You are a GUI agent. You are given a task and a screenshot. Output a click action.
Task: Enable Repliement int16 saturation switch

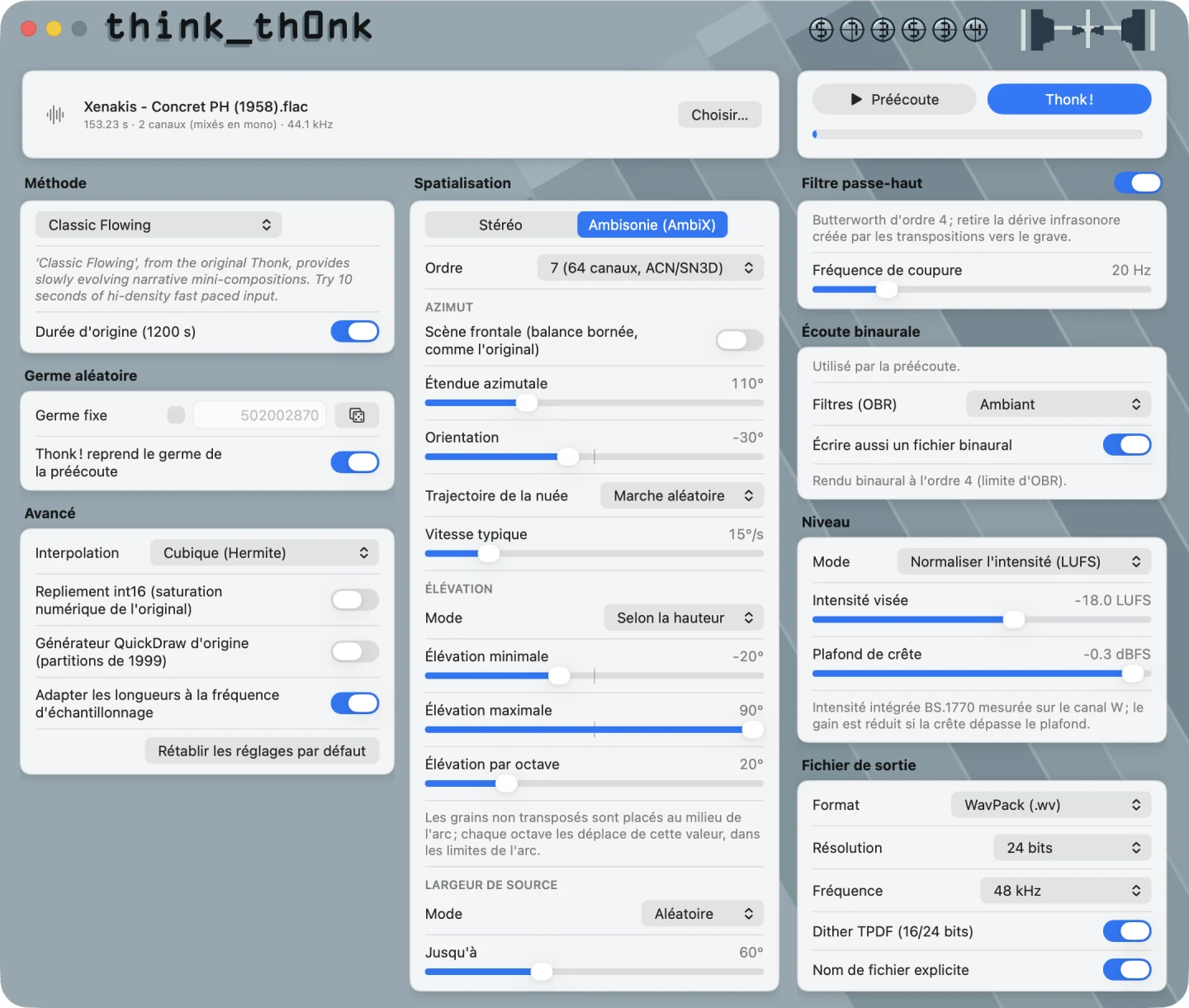pos(355,600)
